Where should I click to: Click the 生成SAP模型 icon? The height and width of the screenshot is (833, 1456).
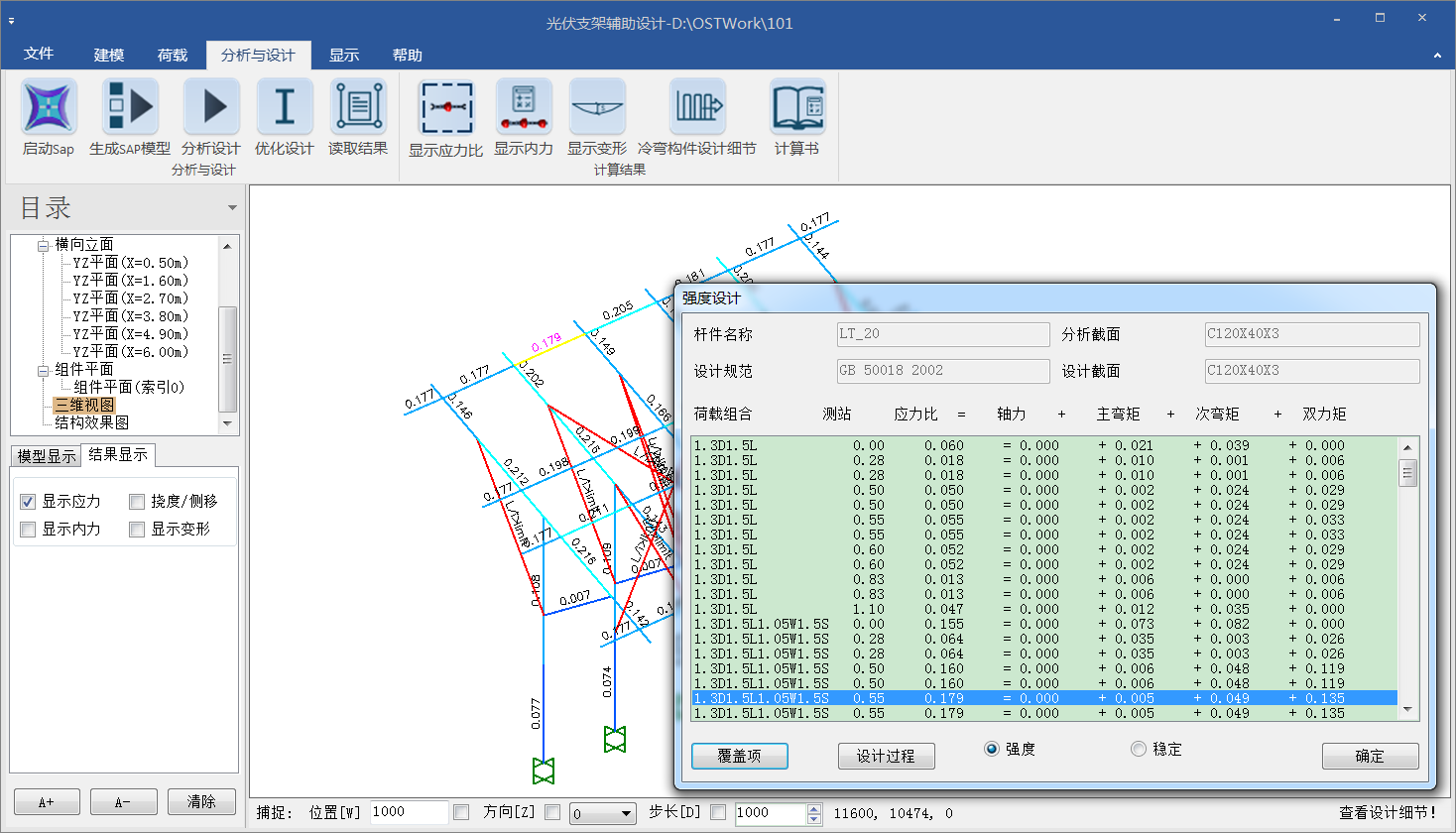point(130,108)
